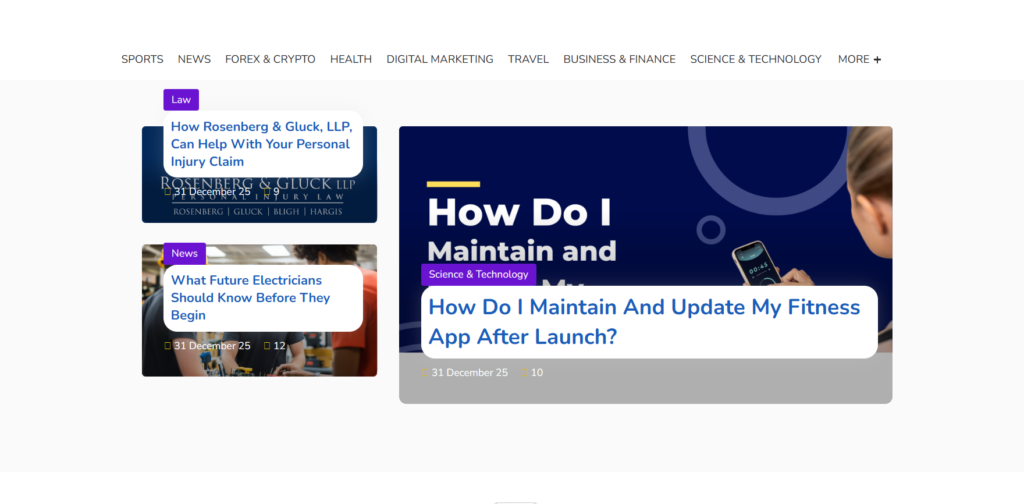The width and height of the screenshot is (1024, 504).
Task: Click the views icon beside 12
Action: (x=267, y=346)
